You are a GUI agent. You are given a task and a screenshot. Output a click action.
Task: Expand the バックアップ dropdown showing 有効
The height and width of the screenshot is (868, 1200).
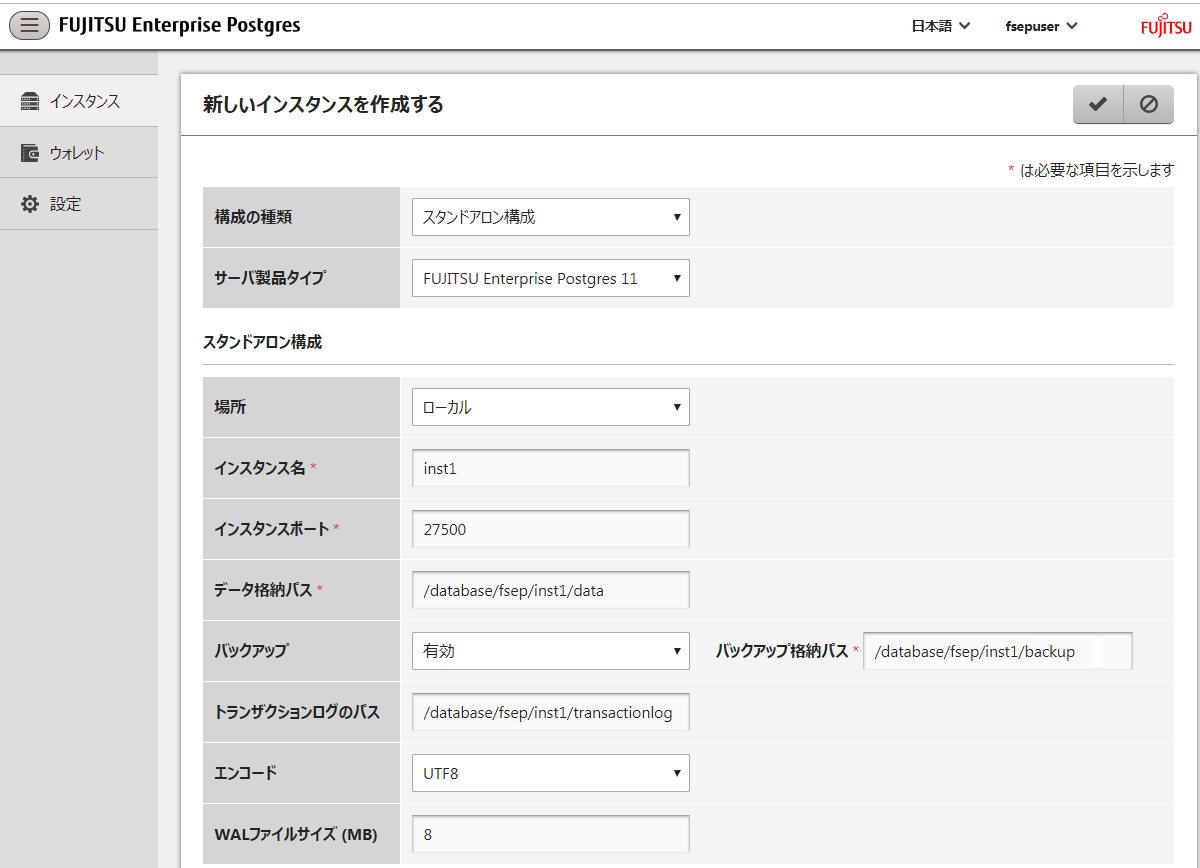pos(551,651)
